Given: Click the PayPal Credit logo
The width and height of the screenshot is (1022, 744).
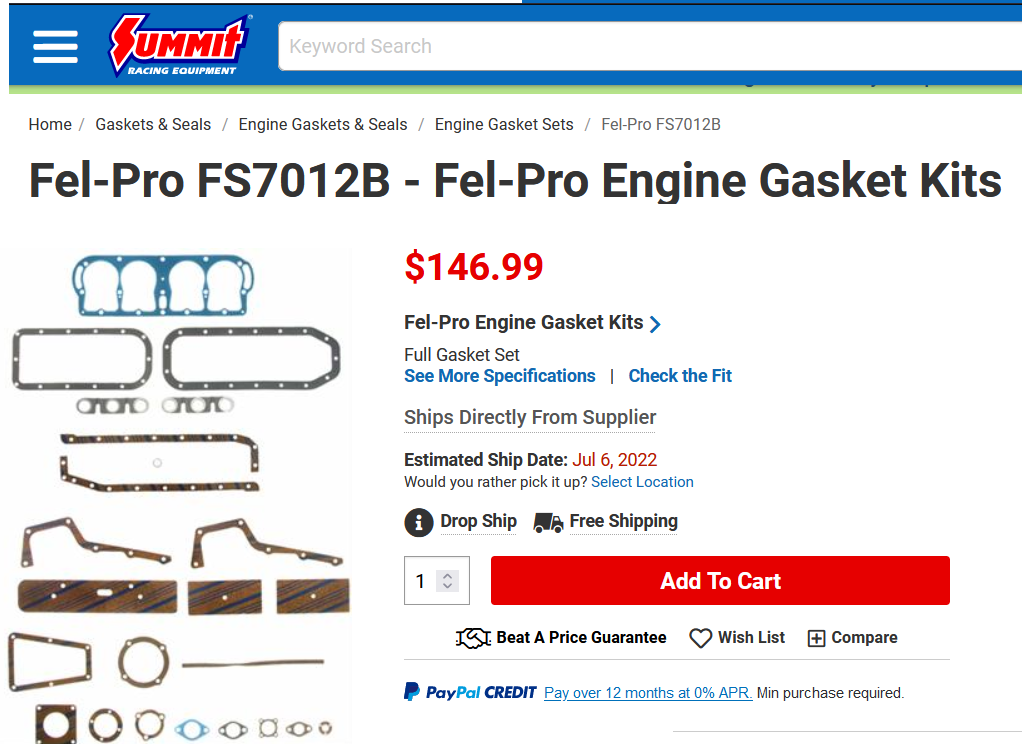Looking at the screenshot, I should [x=470, y=692].
